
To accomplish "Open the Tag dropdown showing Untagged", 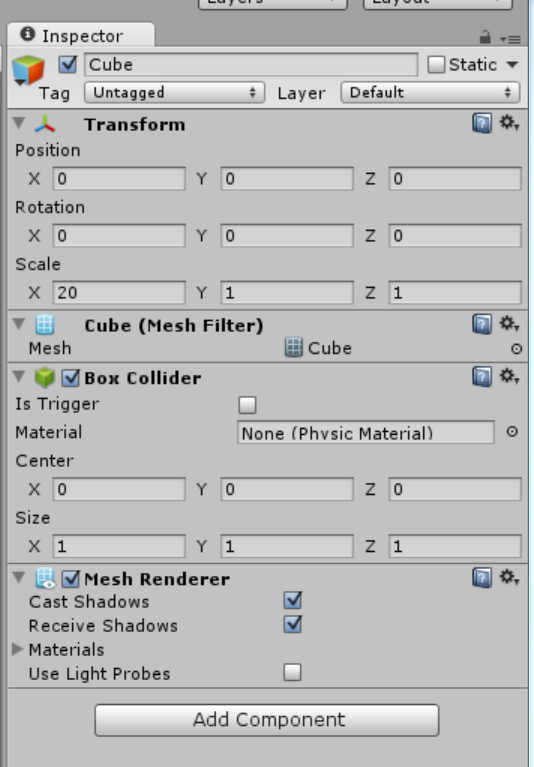I will pyautogui.click(x=175, y=92).
